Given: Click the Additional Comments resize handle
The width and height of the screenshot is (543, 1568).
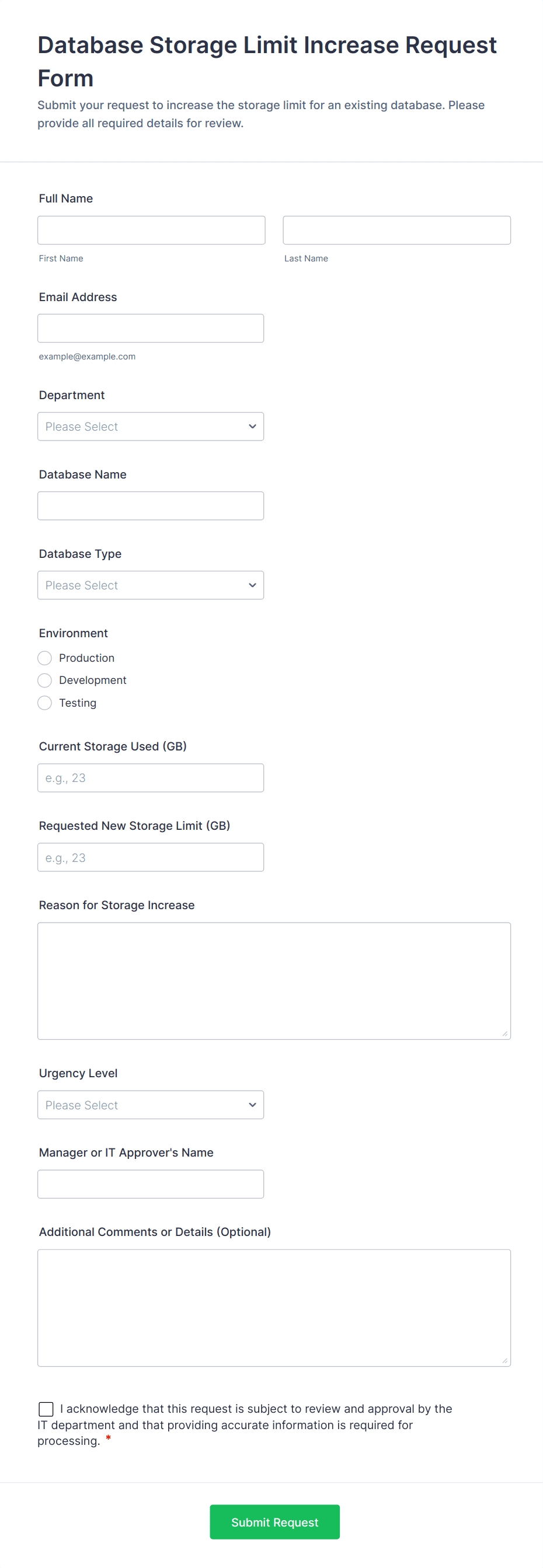Looking at the screenshot, I should [504, 1360].
